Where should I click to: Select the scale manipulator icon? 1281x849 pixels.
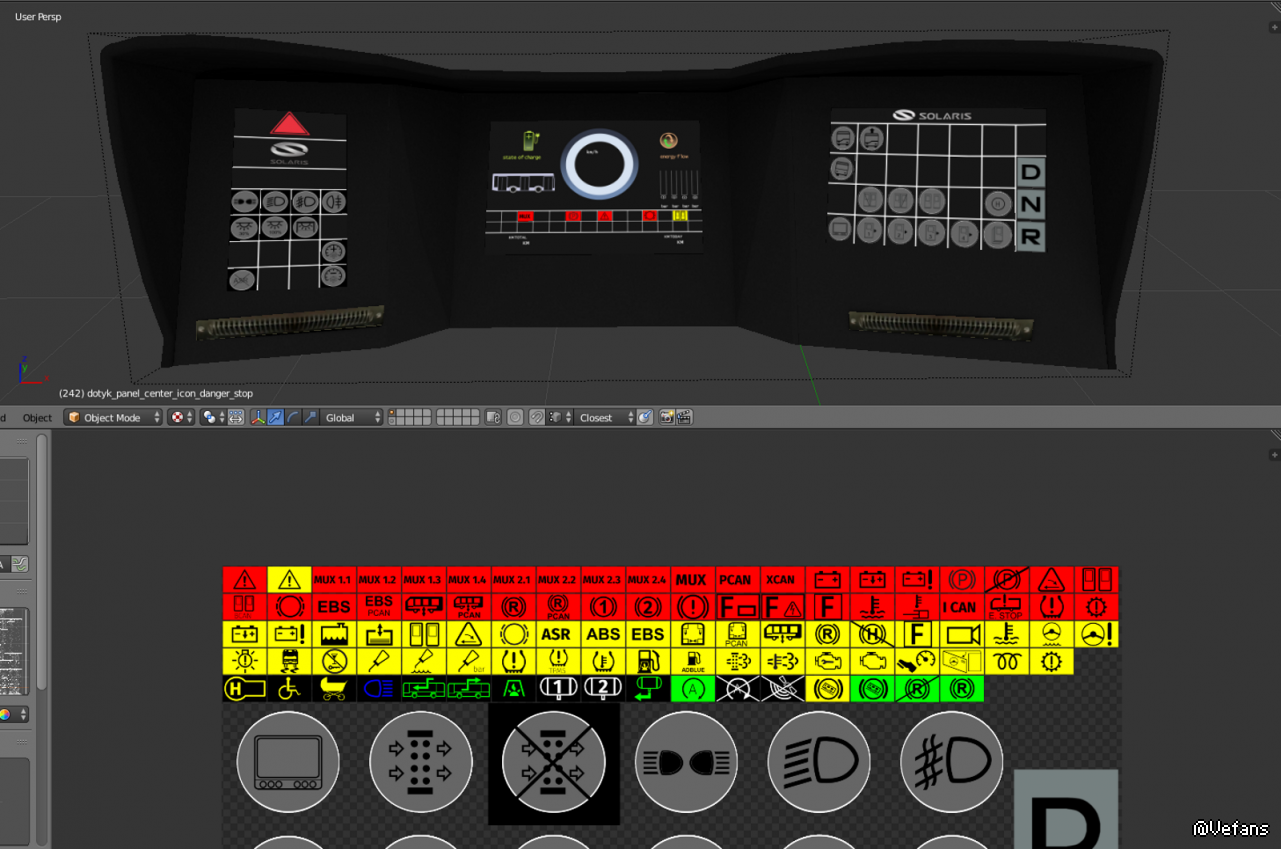309,418
